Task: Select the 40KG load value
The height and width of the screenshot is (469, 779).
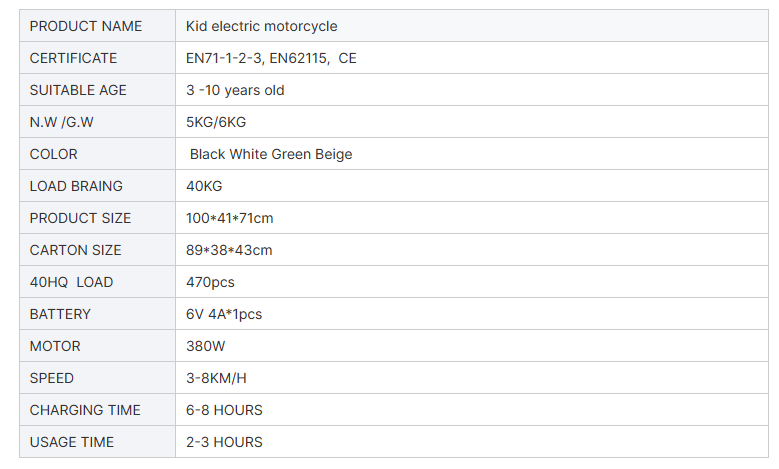Action: pyautogui.click(x=205, y=186)
